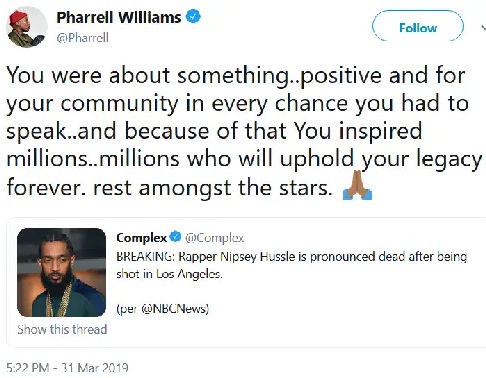Select the main tweet text body
The width and height of the screenshot is (486, 378).
(244, 131)
